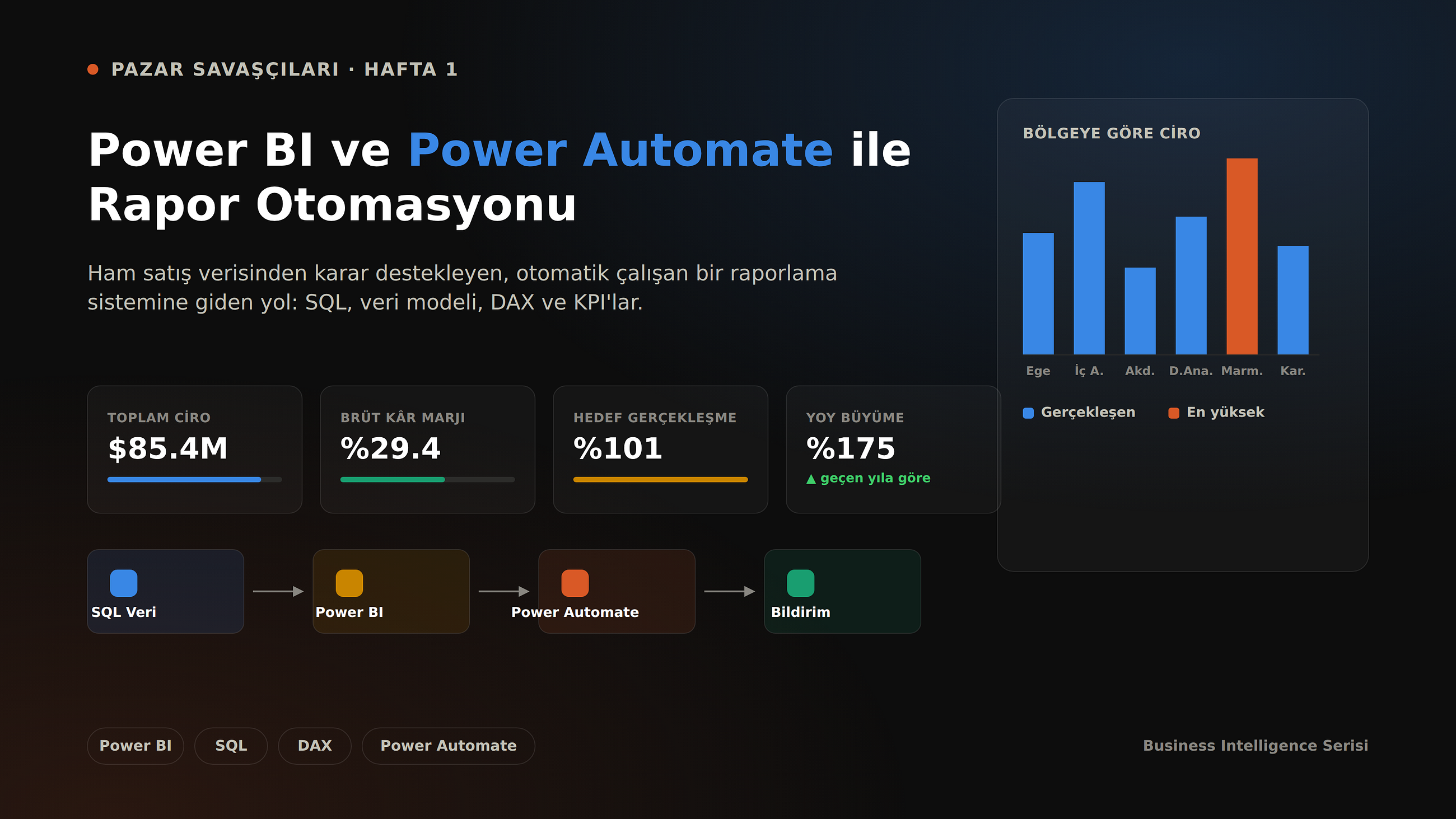Click the $85.4M value
The width and height of the screenshot is (1456, 819).
(168, 449)
